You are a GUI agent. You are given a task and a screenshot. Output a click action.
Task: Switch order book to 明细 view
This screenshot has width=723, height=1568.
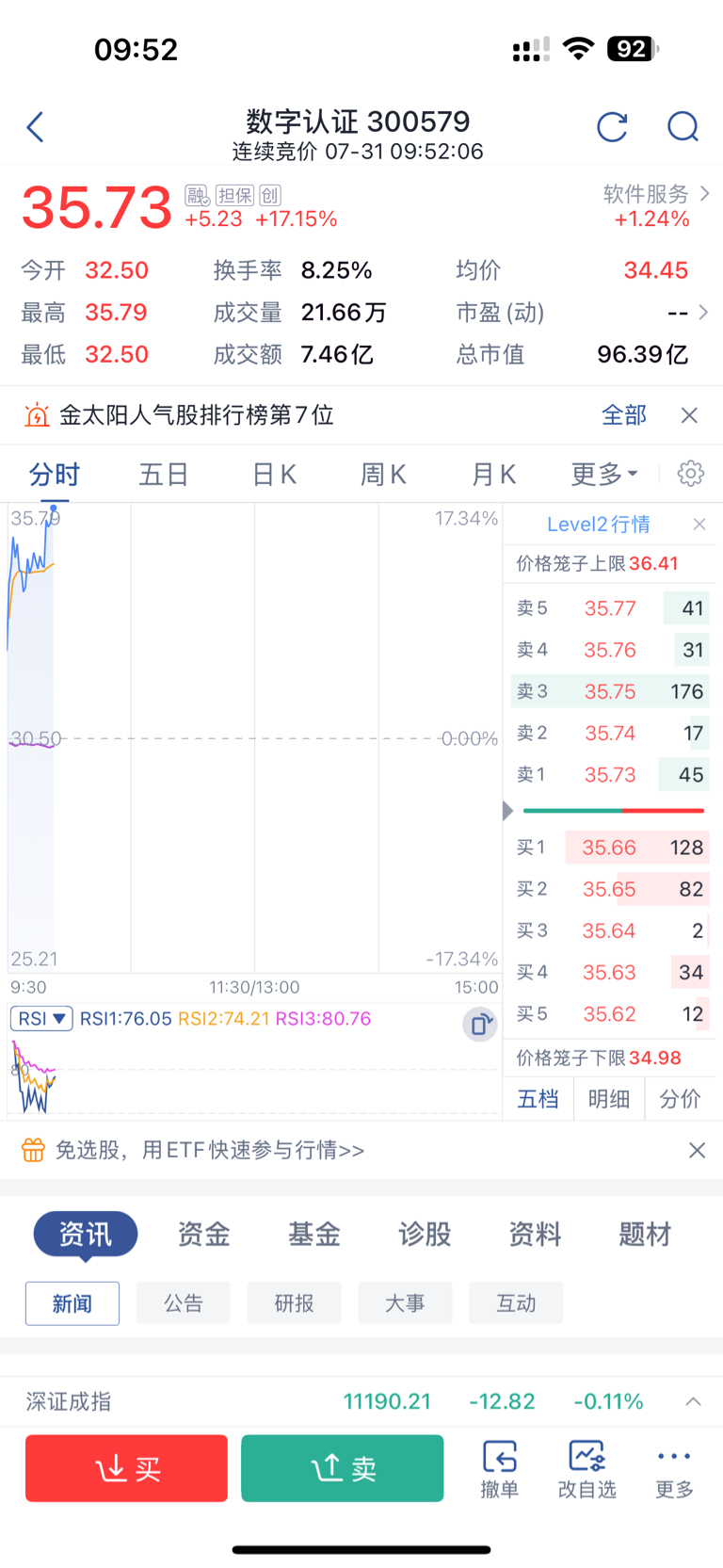pos(609,1099)
